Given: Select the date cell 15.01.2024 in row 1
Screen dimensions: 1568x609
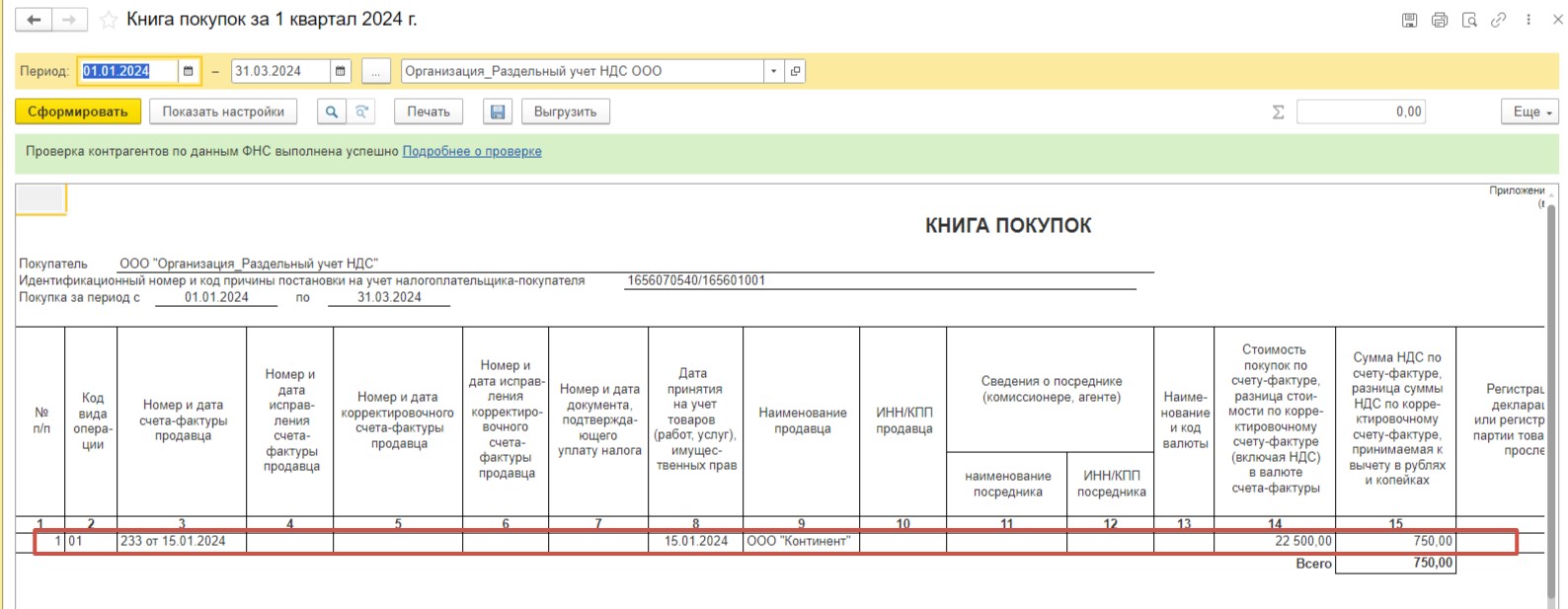Looking at the screenshot, I should [695, 541].
